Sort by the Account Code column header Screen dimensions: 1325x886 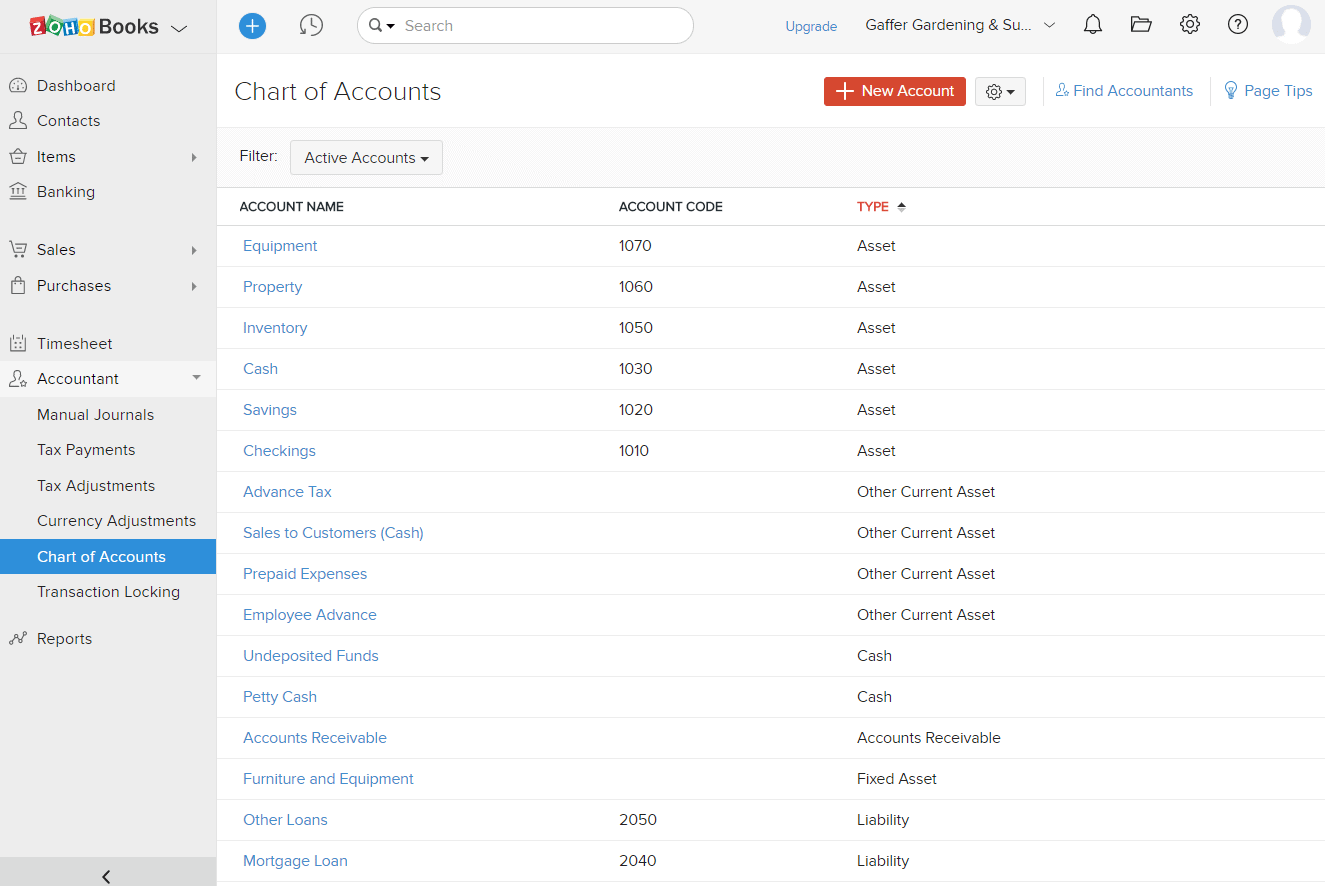(671, 207)
